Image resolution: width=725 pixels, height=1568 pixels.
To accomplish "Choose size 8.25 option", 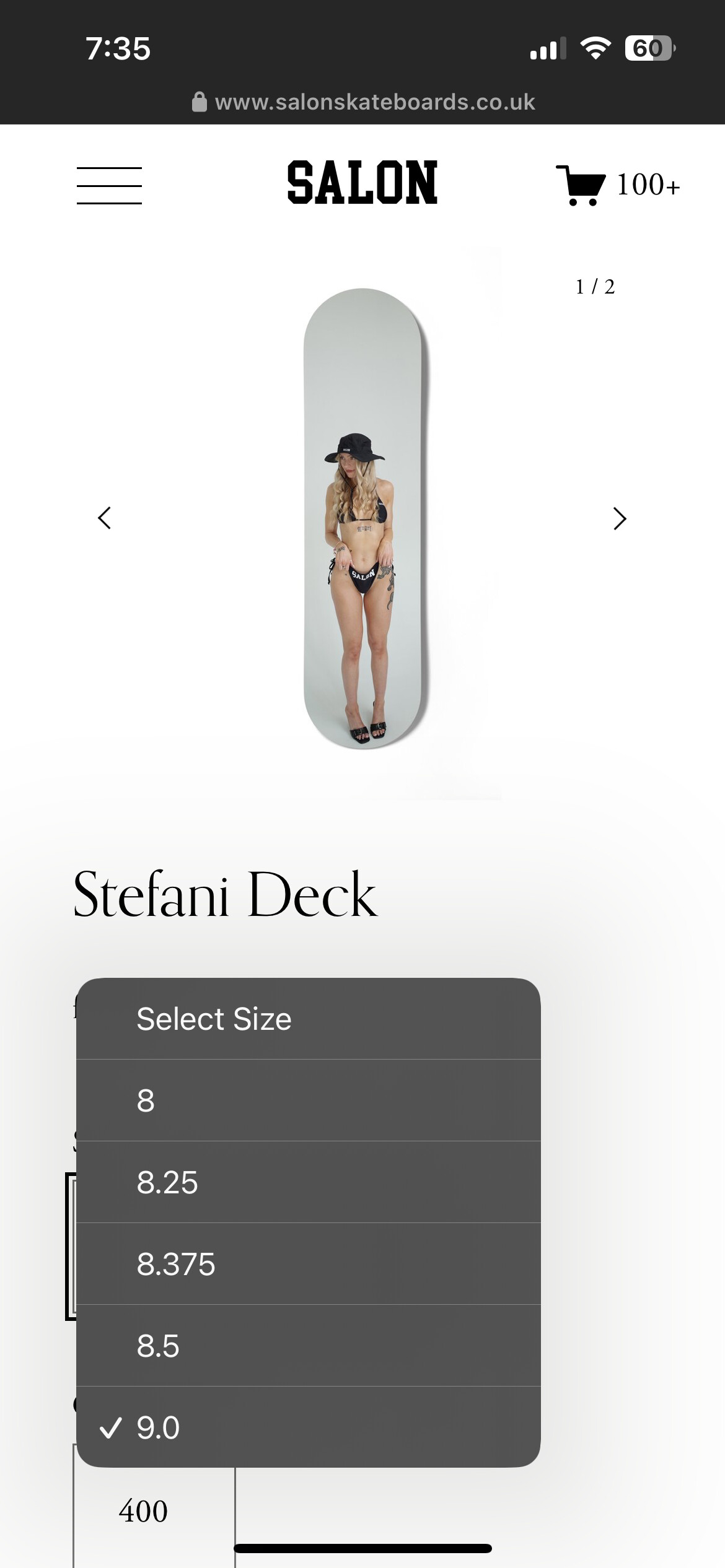I will [x=308, y=1182].
